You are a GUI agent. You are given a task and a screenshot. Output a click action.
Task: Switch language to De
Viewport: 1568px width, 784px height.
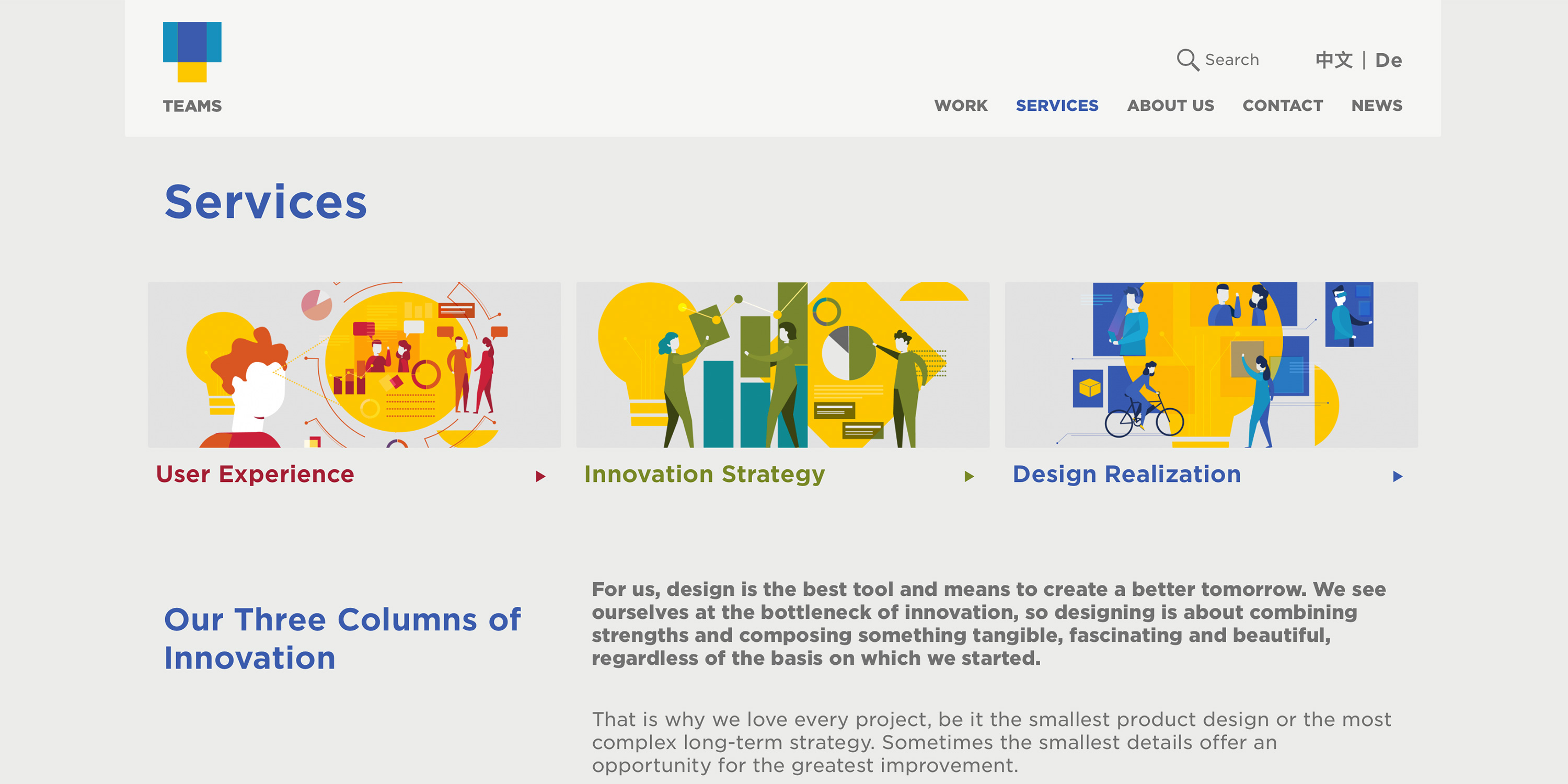1388,60
